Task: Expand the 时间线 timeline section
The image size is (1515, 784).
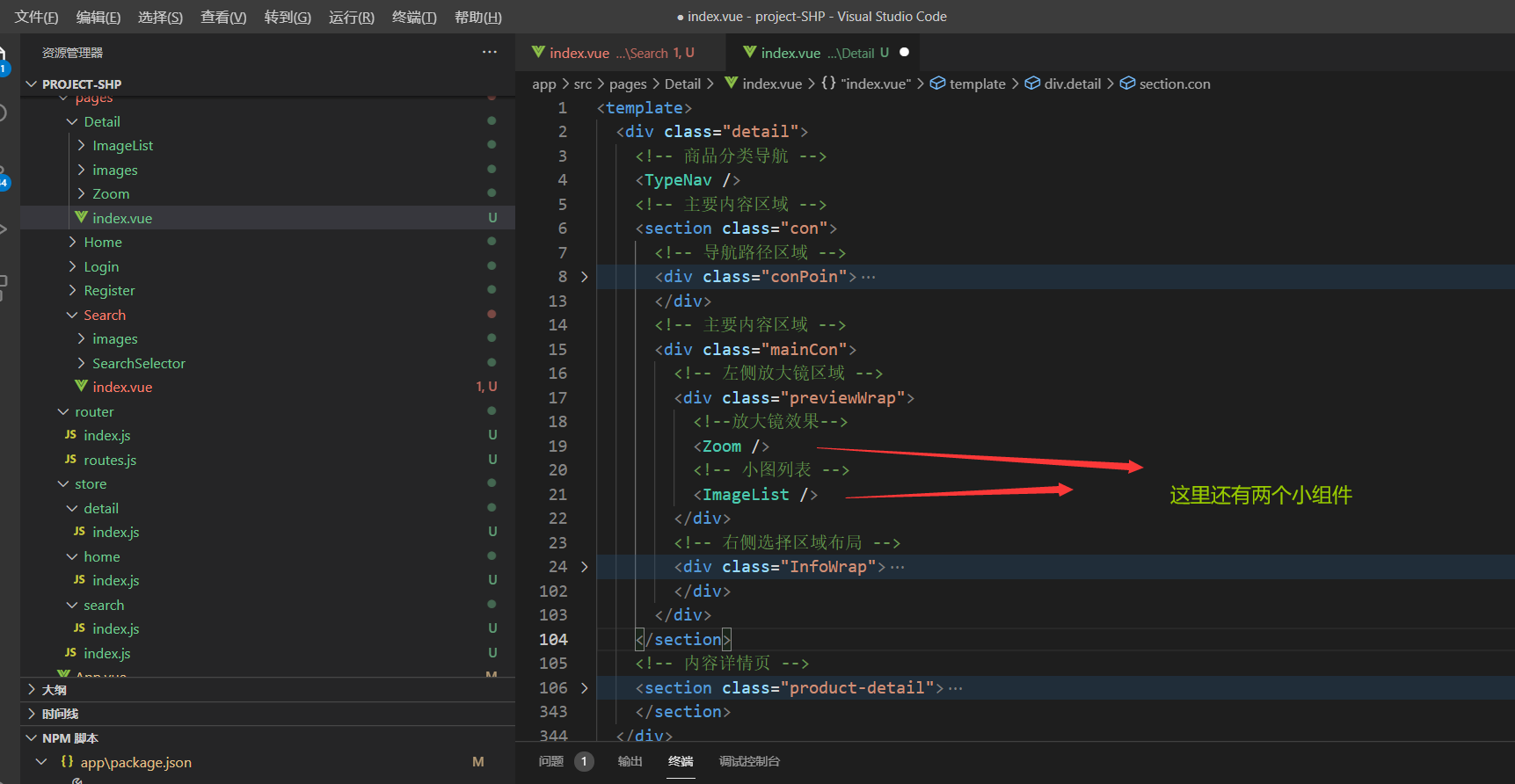Action: [x=32, y=714]
